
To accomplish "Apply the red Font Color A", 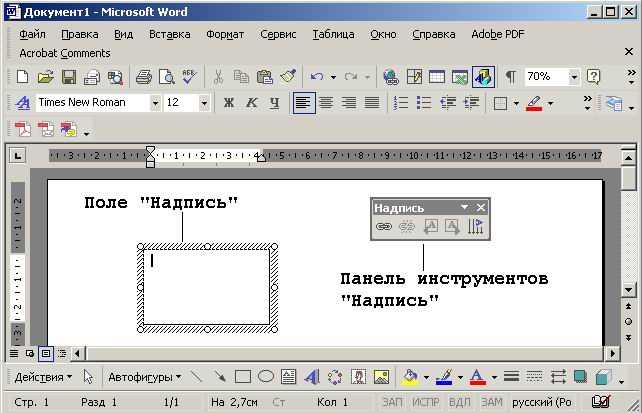I will click(478, 377).
